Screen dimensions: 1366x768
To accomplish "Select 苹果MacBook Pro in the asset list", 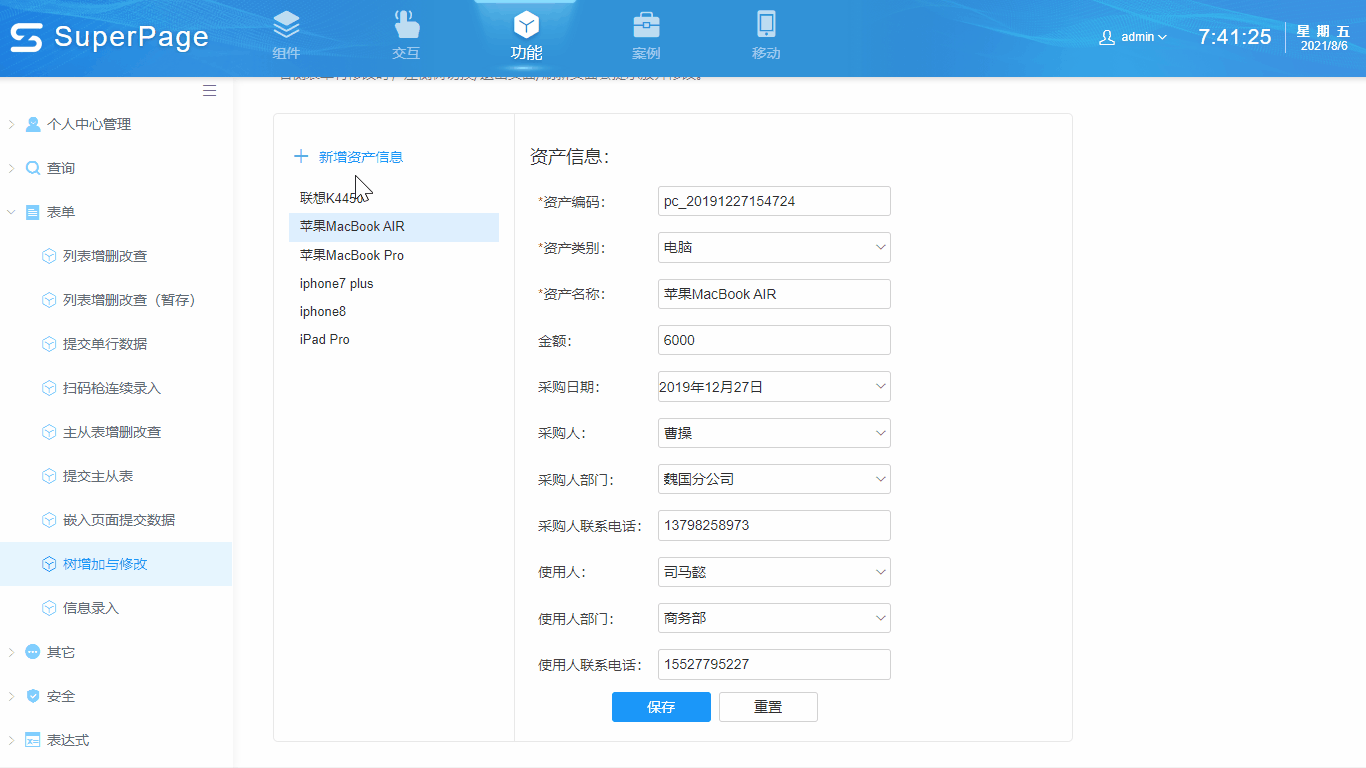I will tap(352, 255).
